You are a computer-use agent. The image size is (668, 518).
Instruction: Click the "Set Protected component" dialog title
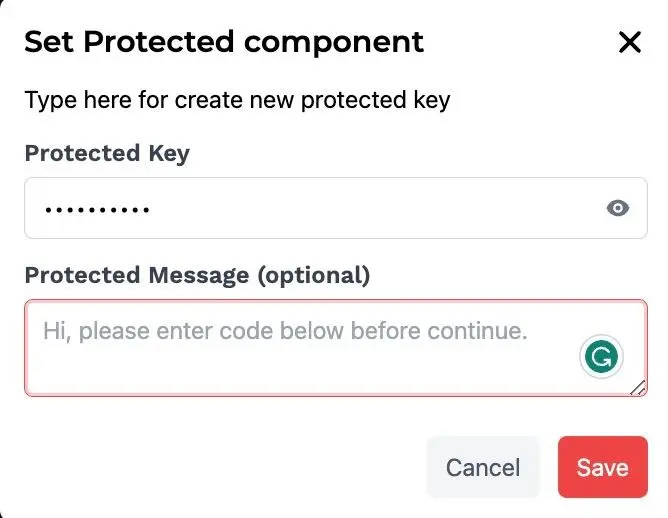(x=224, y=42)
